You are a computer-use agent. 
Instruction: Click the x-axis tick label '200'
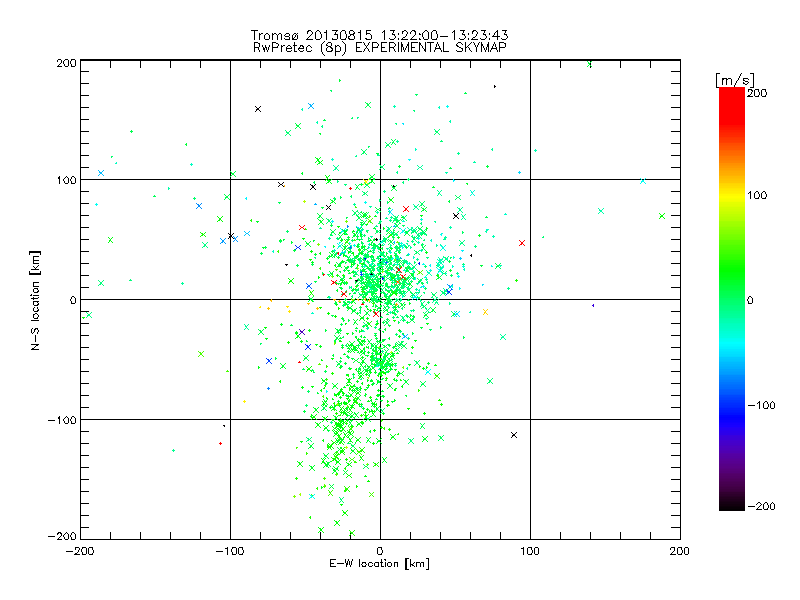pyautogui.click(x=680, y=551)
